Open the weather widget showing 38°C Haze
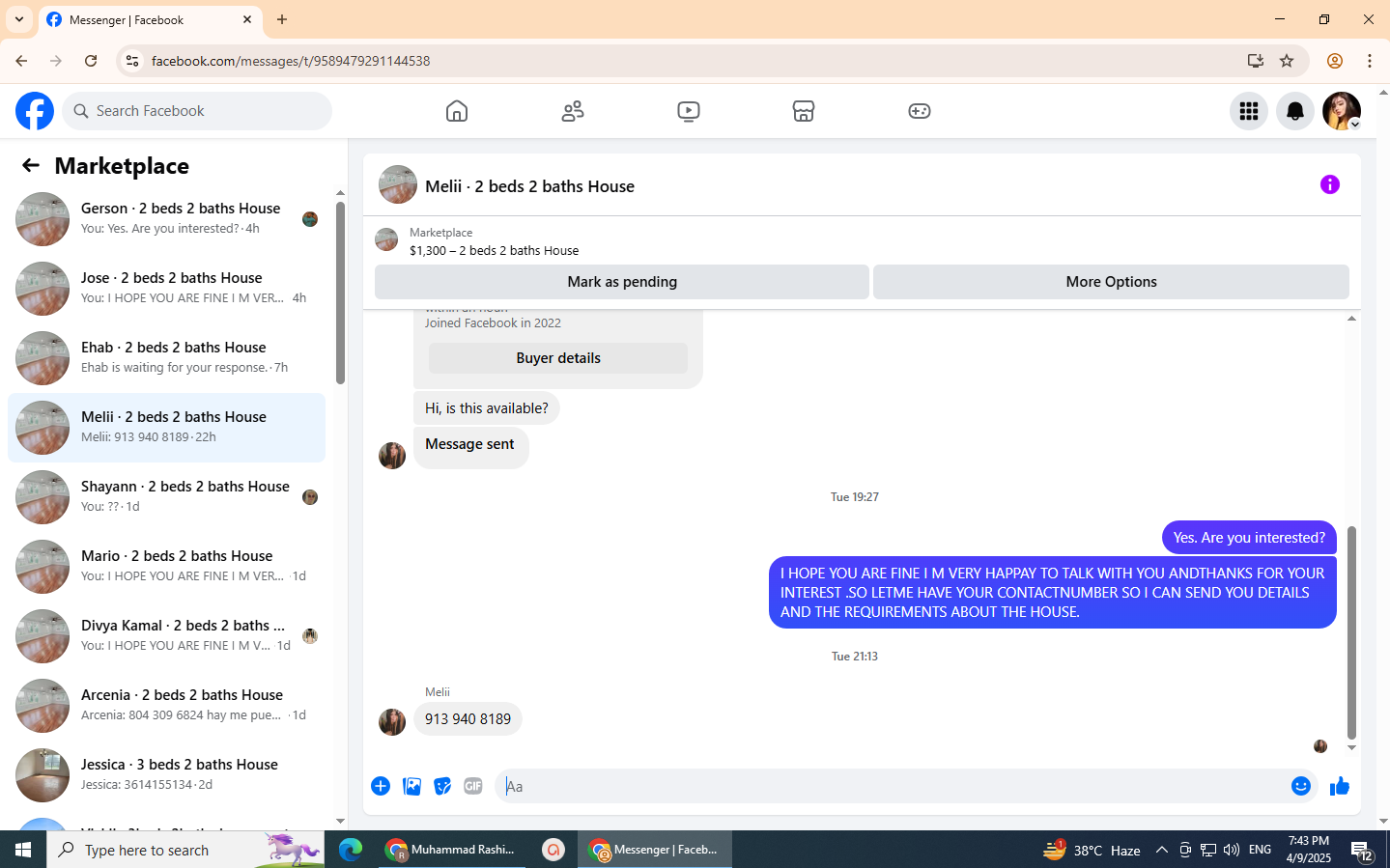This screenshot has height=868, width=1390. (1092, 850)
